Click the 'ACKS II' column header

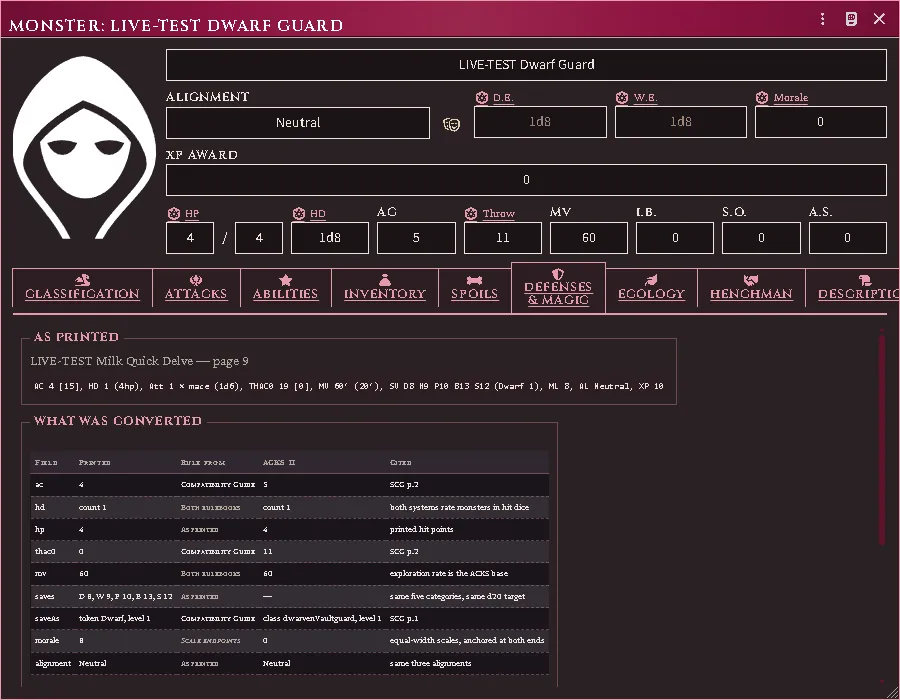[x=279, y=462]
